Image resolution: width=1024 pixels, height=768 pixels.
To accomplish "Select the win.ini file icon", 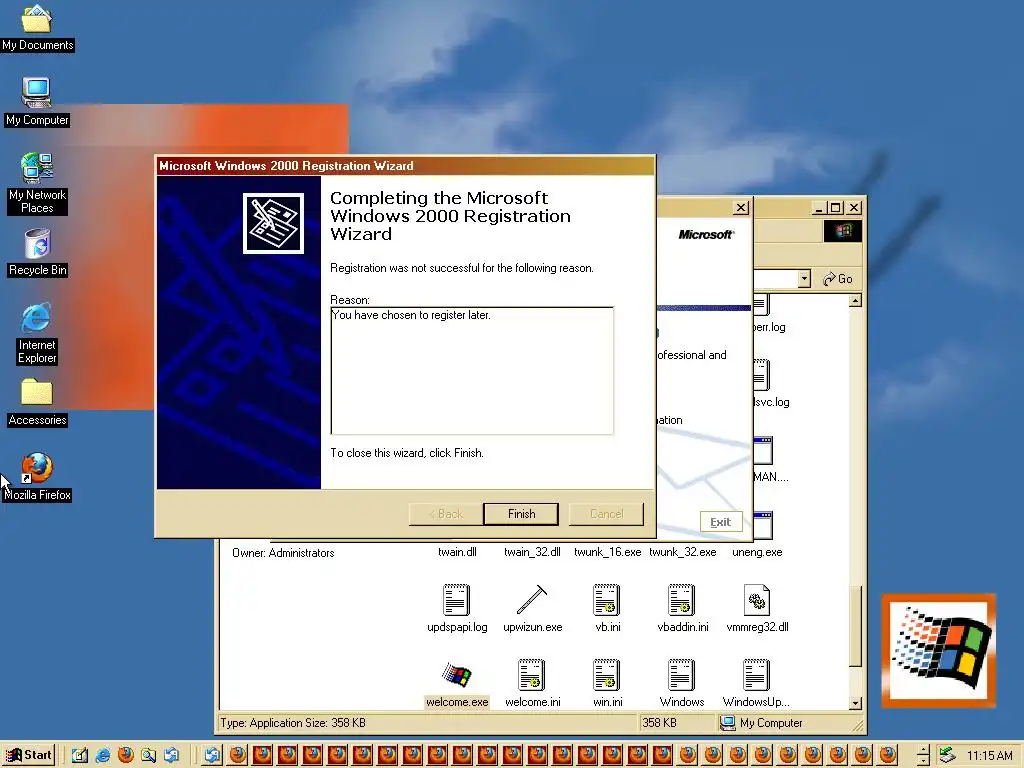I will click(x=607, y=675).
